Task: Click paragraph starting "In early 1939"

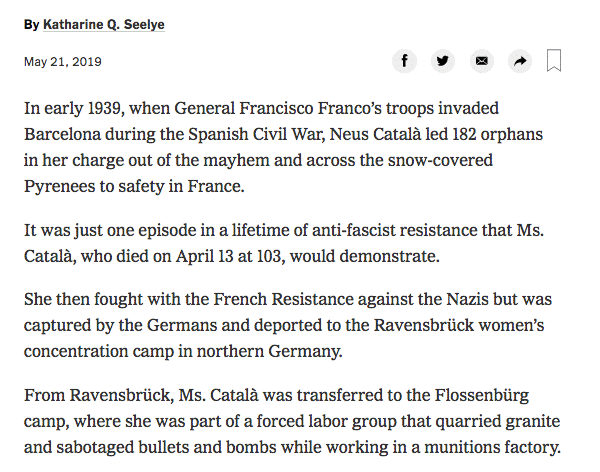Action: tap(283, 147)
